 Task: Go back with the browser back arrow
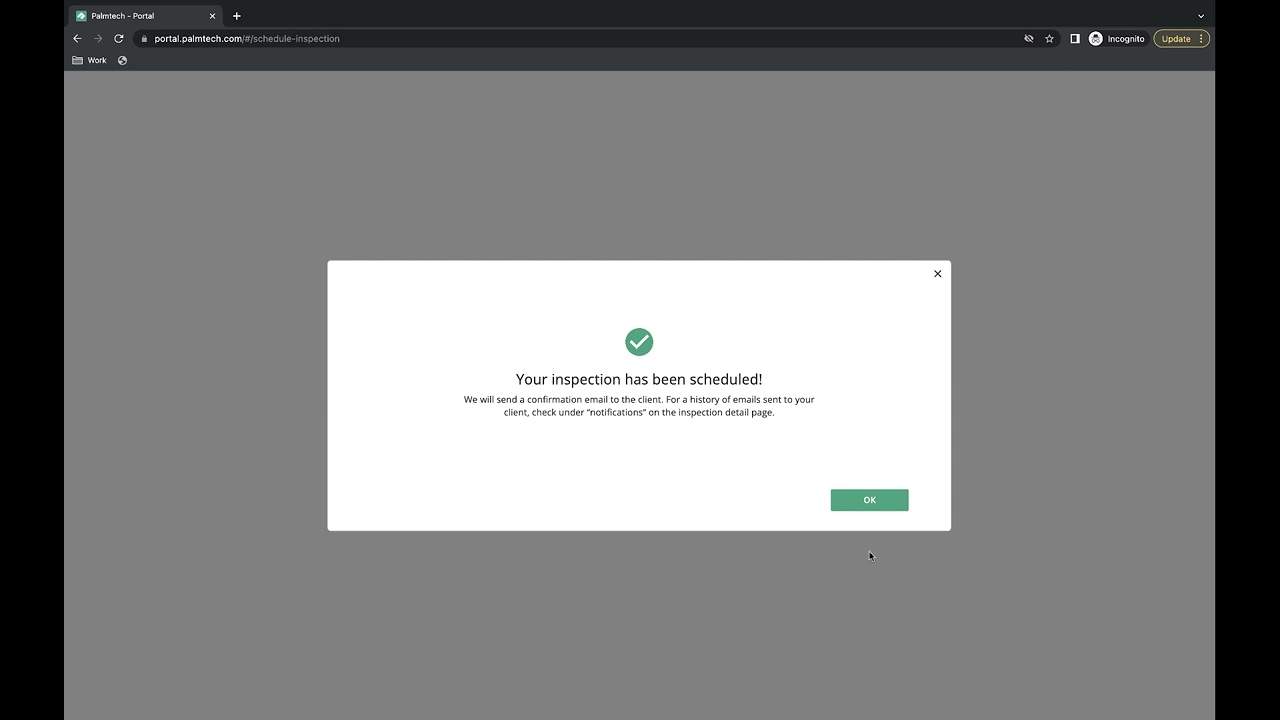click(77, 39)
